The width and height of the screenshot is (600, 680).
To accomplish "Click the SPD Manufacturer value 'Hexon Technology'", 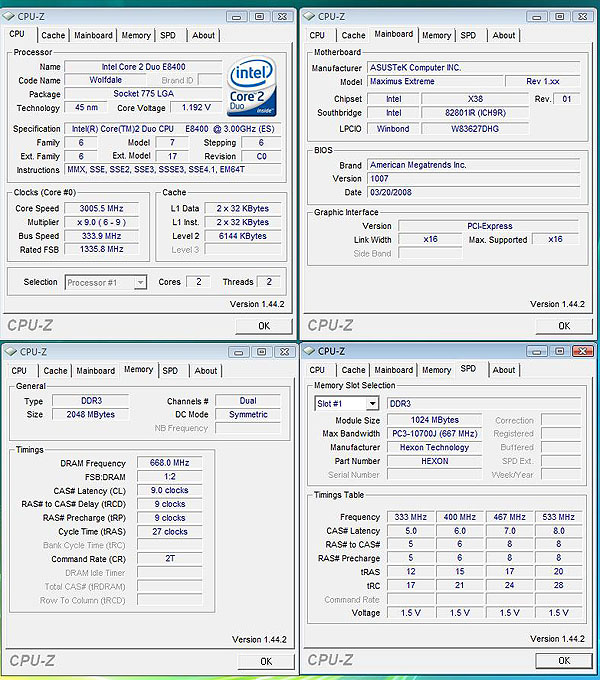I will click(434, 448).
